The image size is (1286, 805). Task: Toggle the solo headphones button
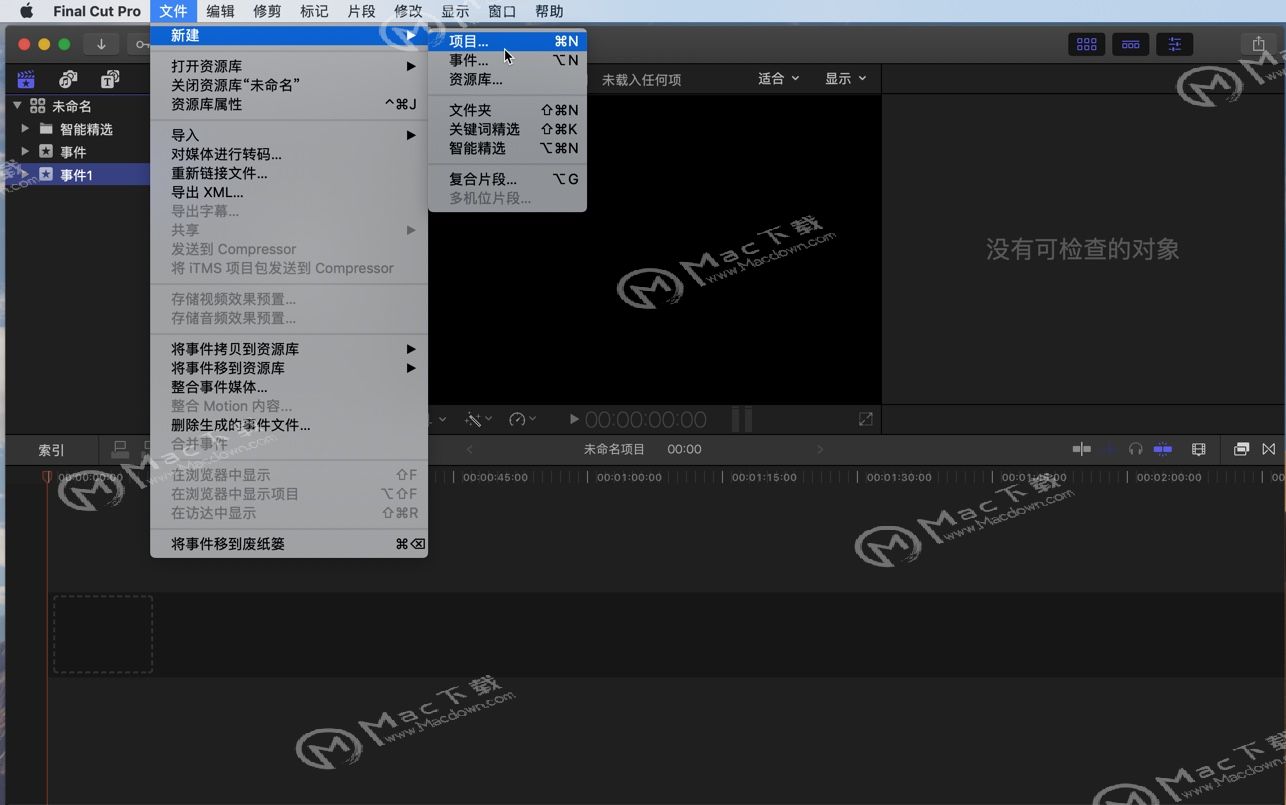[x=1135, y=449]
